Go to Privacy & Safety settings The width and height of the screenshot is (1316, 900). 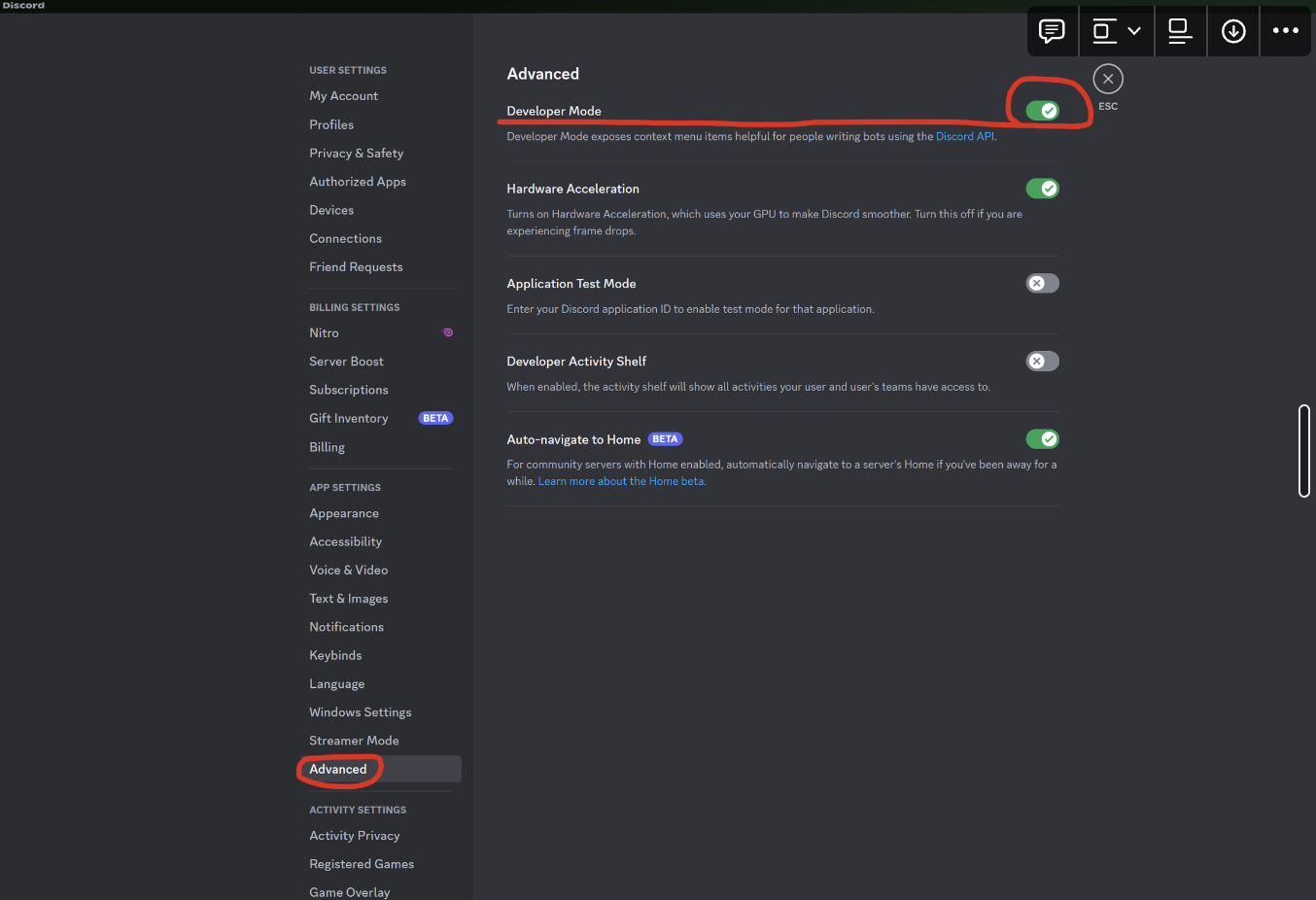(x=357, y=154)
